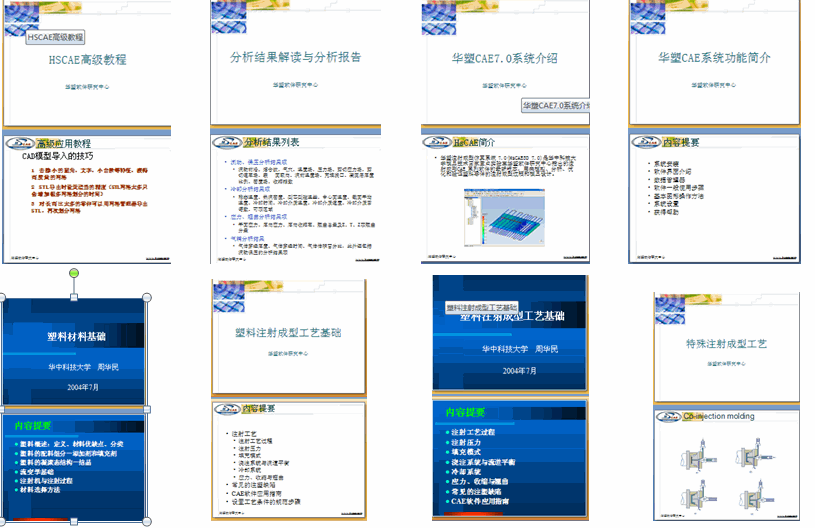815x528 pixels.
Task: Click the 数据管理器 bullet item
Action: 669,180
